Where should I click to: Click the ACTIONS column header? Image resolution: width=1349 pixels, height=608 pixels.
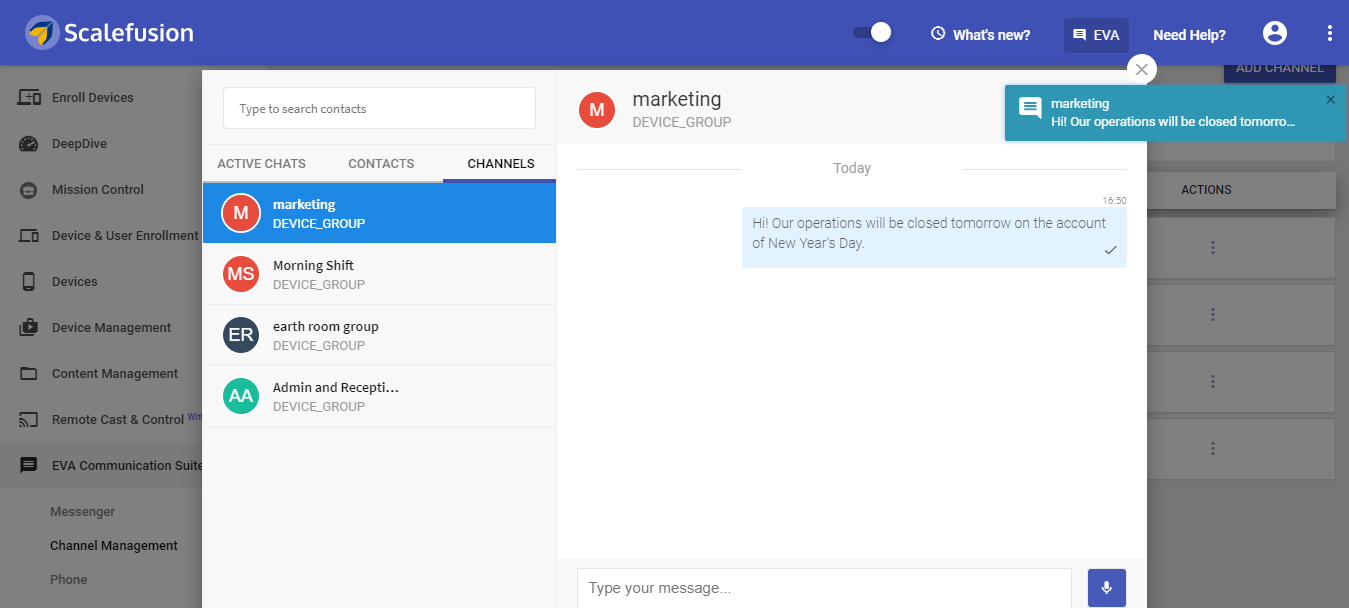(1206, 190)
